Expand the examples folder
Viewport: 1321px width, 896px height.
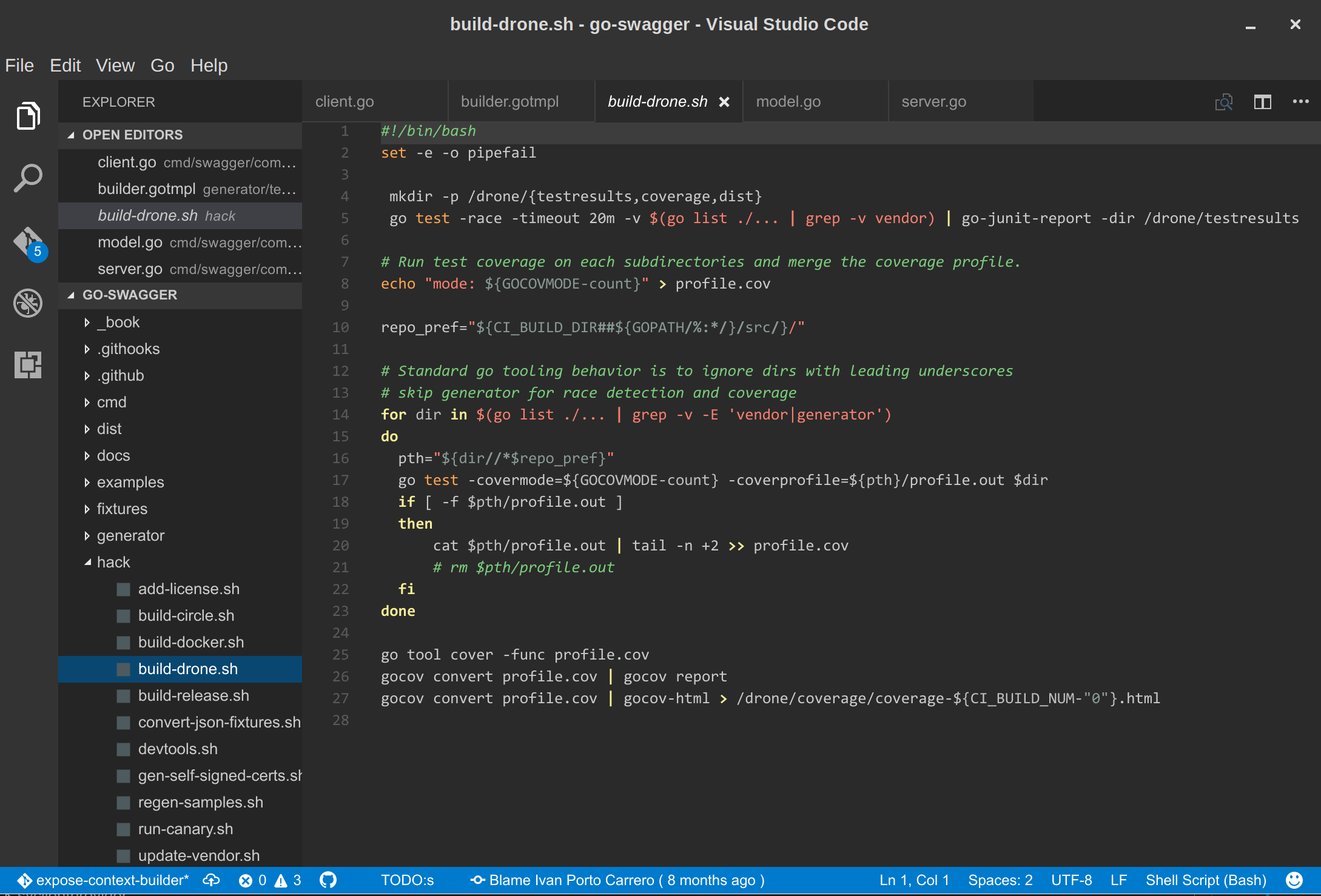tap(130, 482)
